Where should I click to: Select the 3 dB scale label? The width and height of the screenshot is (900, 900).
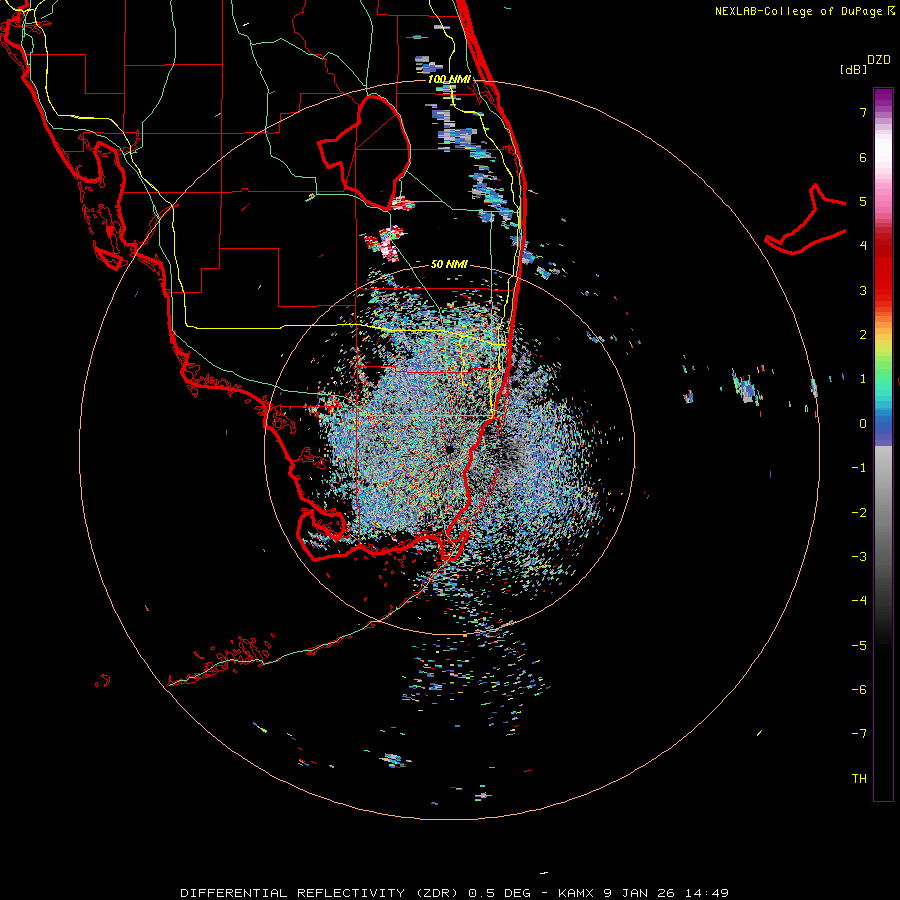pos(863,290)
